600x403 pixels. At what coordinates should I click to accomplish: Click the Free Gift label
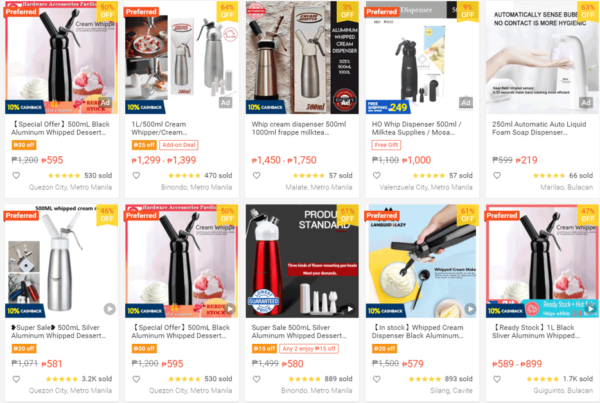[x=386, y=145]
